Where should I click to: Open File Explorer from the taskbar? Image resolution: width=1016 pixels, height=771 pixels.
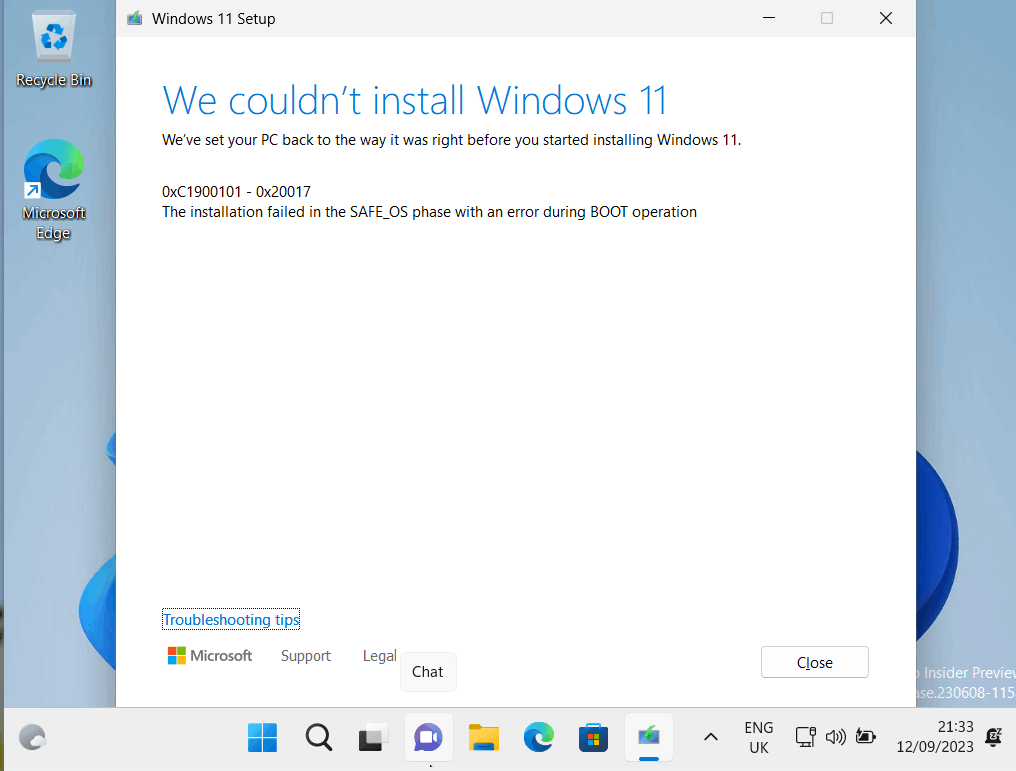pyautogui.click(x=483, y=737)
